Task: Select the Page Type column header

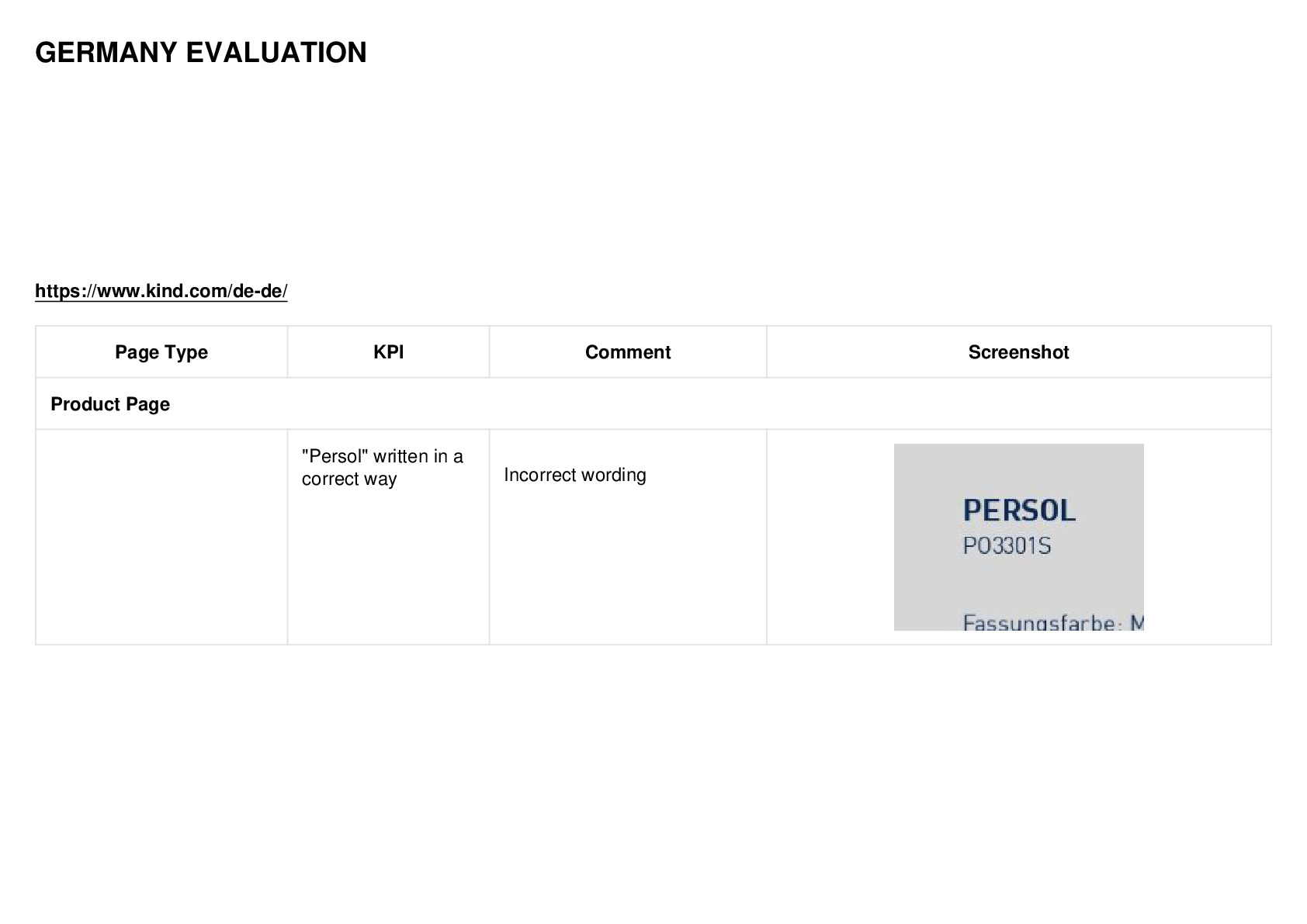Action: (x=161, y=352)
